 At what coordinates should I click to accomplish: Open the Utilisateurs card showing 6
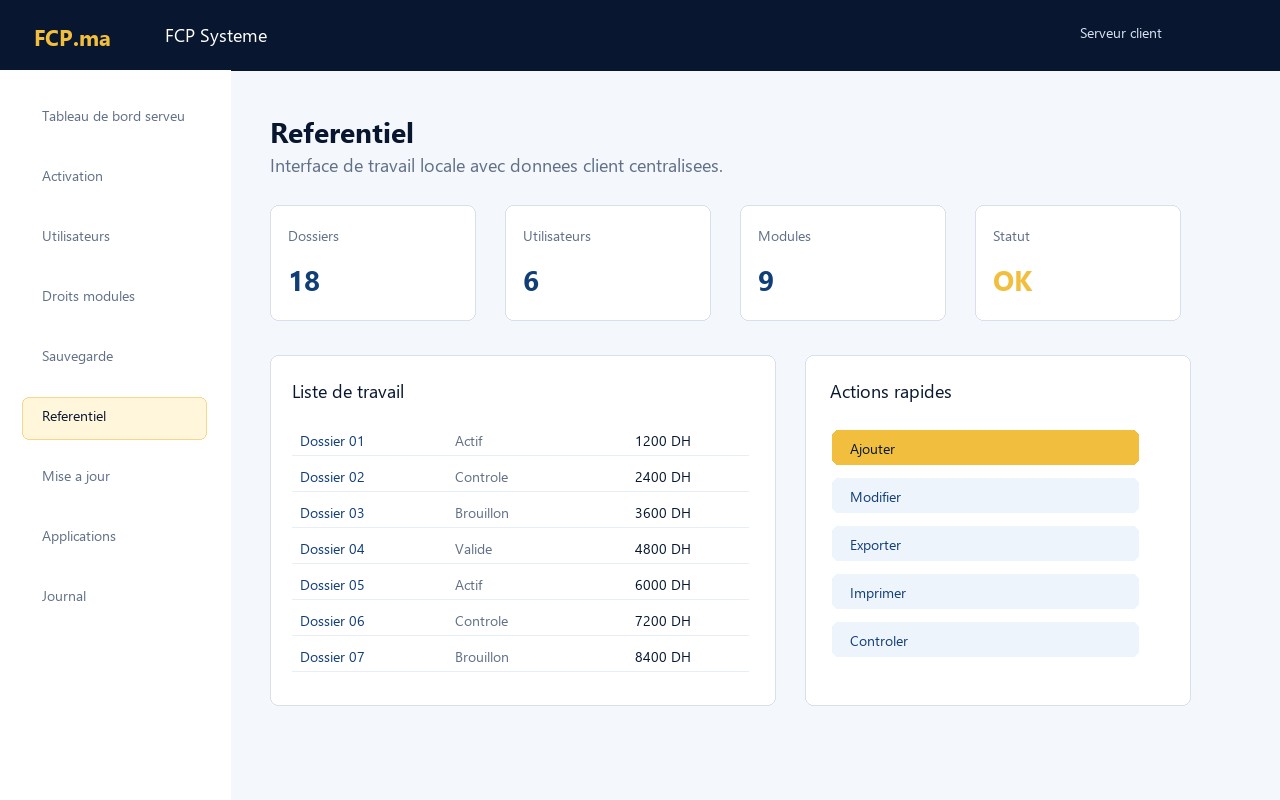(x=608, y=263)
